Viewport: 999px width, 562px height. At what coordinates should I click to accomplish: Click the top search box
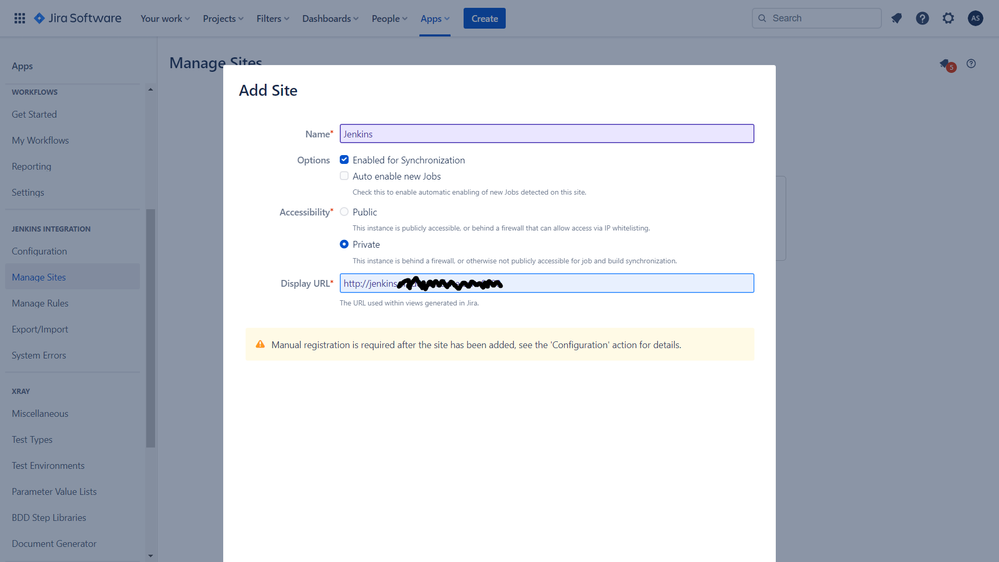pos(816,18)
